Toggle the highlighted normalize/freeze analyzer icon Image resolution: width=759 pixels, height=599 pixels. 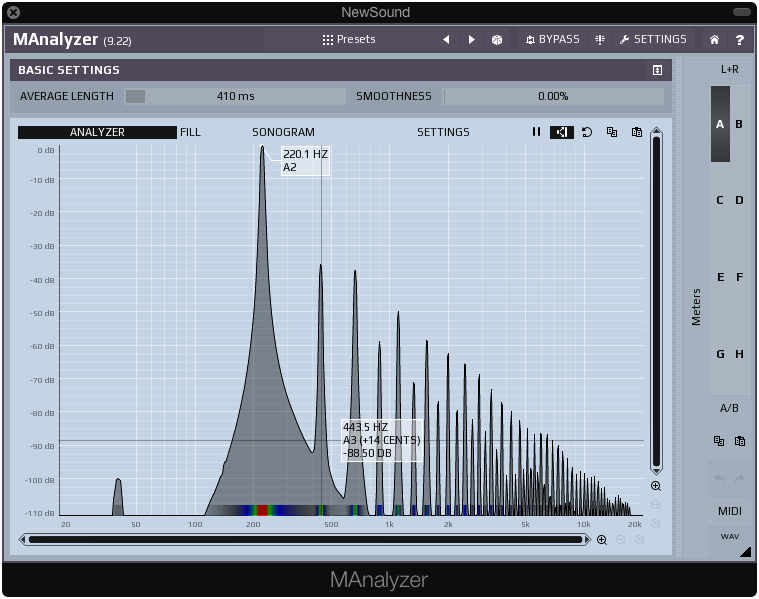click(562, 132)
